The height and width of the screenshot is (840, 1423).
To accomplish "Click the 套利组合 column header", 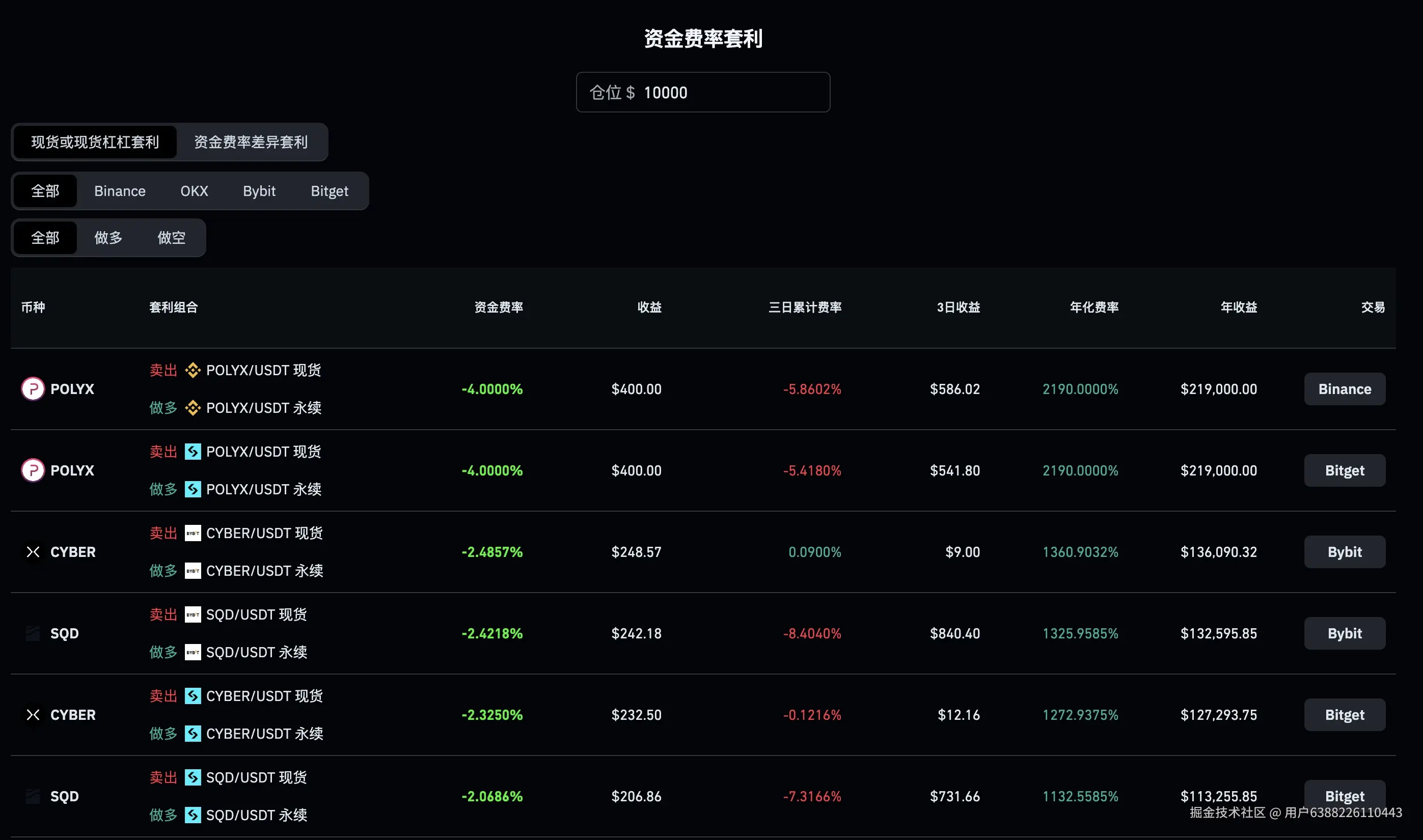I will click(173, 307).
